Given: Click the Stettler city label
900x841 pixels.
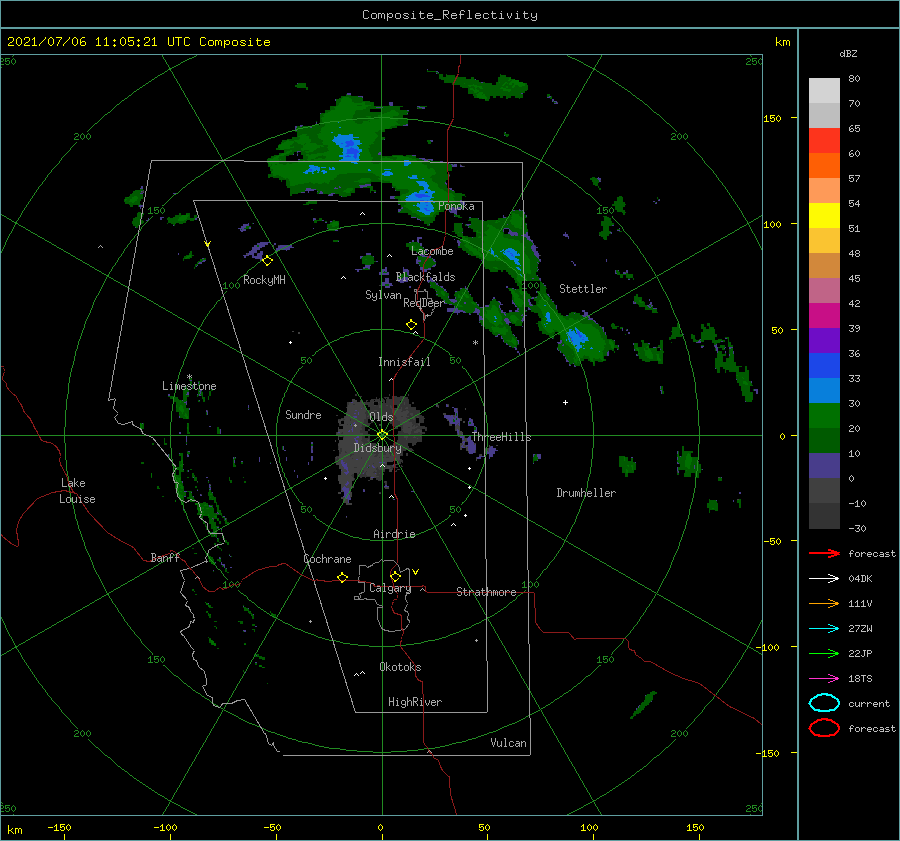Looking at the screenshot, I should [583, 289].
